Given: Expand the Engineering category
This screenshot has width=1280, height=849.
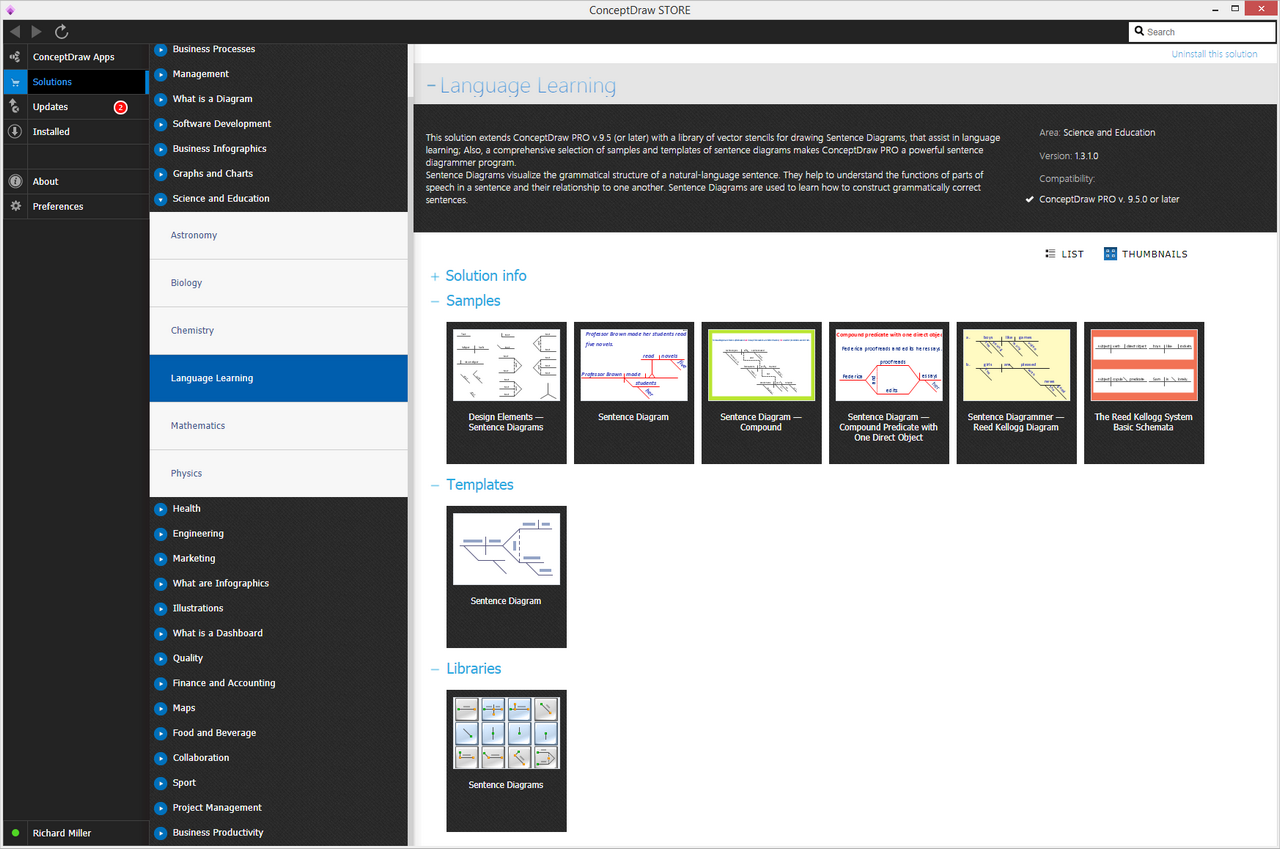Looking at the screenshot, I should pos(161,534).
